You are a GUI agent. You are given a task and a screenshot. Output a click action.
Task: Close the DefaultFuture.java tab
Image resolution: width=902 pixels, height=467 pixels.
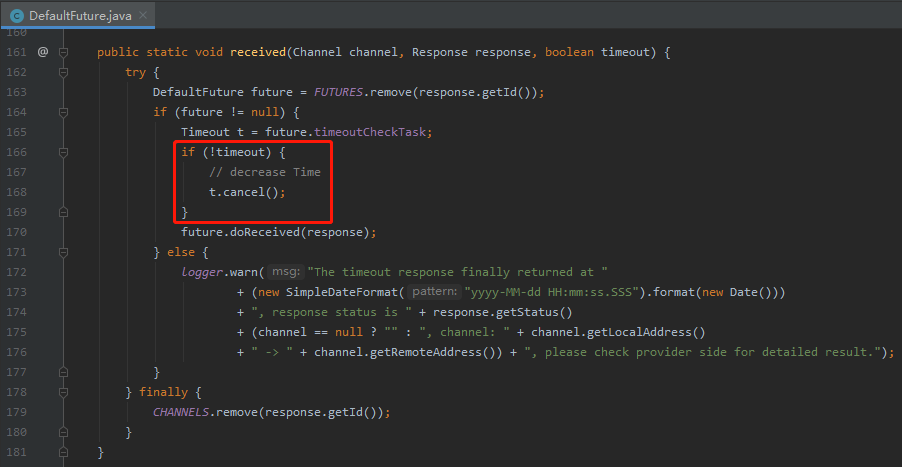coord(143,15)
